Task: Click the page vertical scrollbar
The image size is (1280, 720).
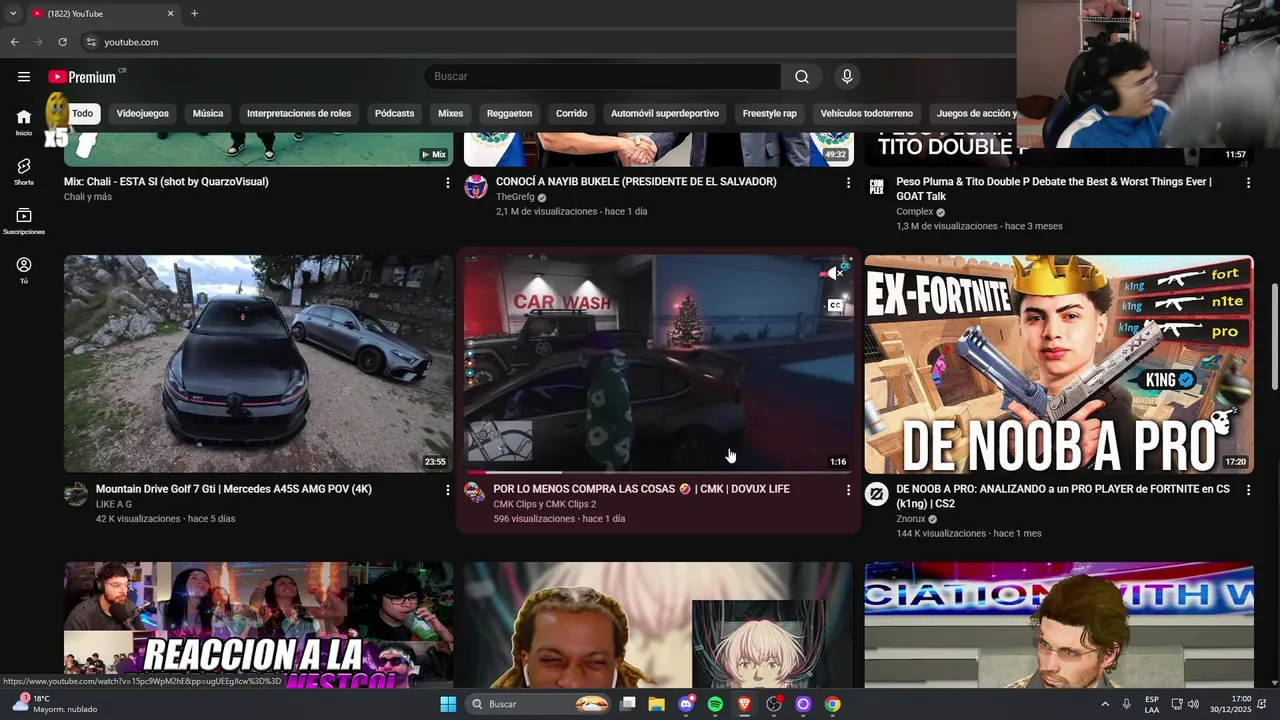Action: [1274, 337]
